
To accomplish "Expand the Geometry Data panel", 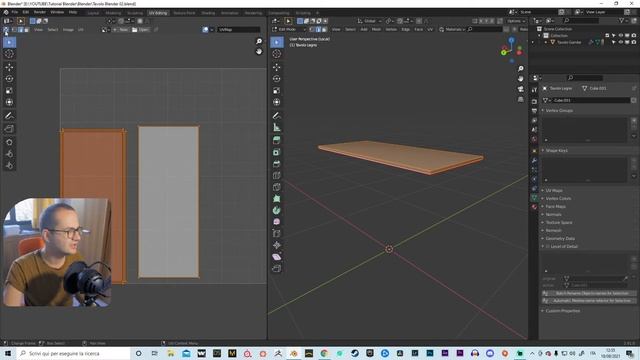I will [559, 238].
